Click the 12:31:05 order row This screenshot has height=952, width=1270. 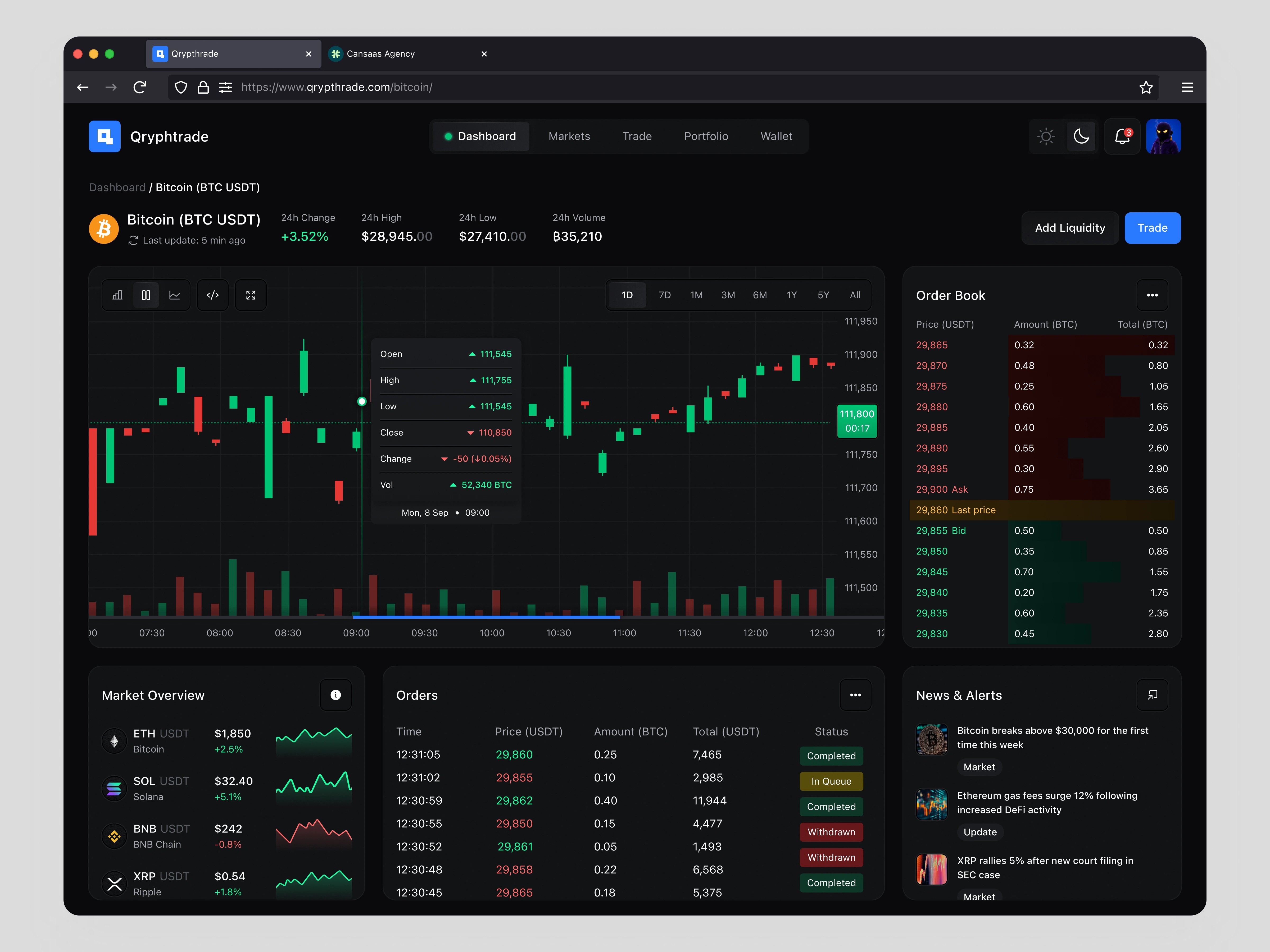point(629,755)
